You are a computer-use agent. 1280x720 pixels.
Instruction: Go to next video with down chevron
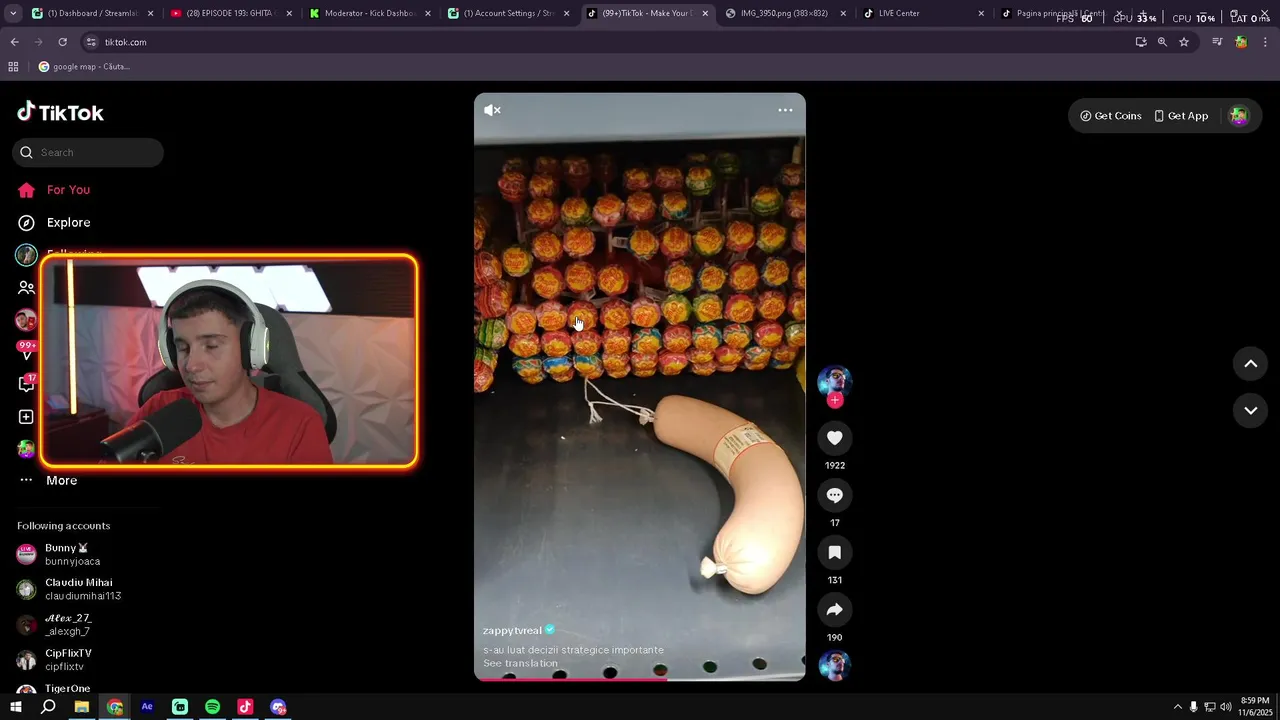pos(1250,410)
